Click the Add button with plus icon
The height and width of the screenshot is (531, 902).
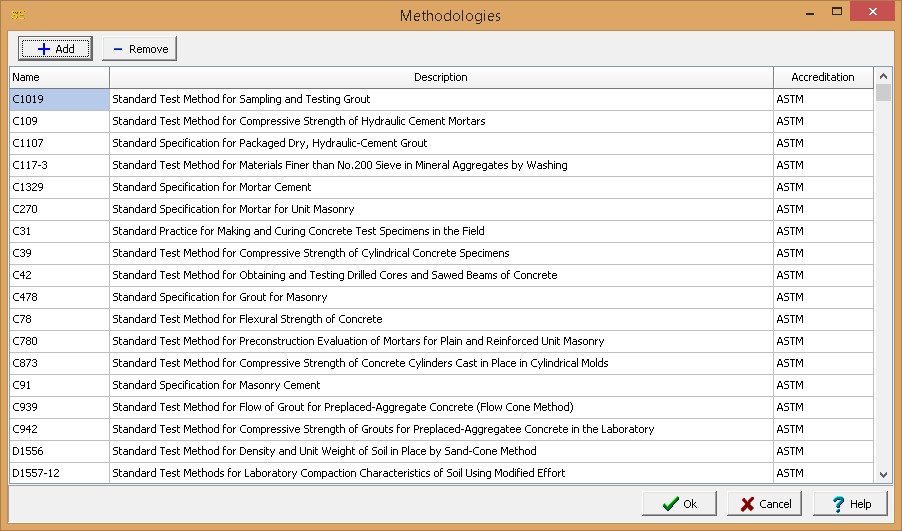(55, 49)
